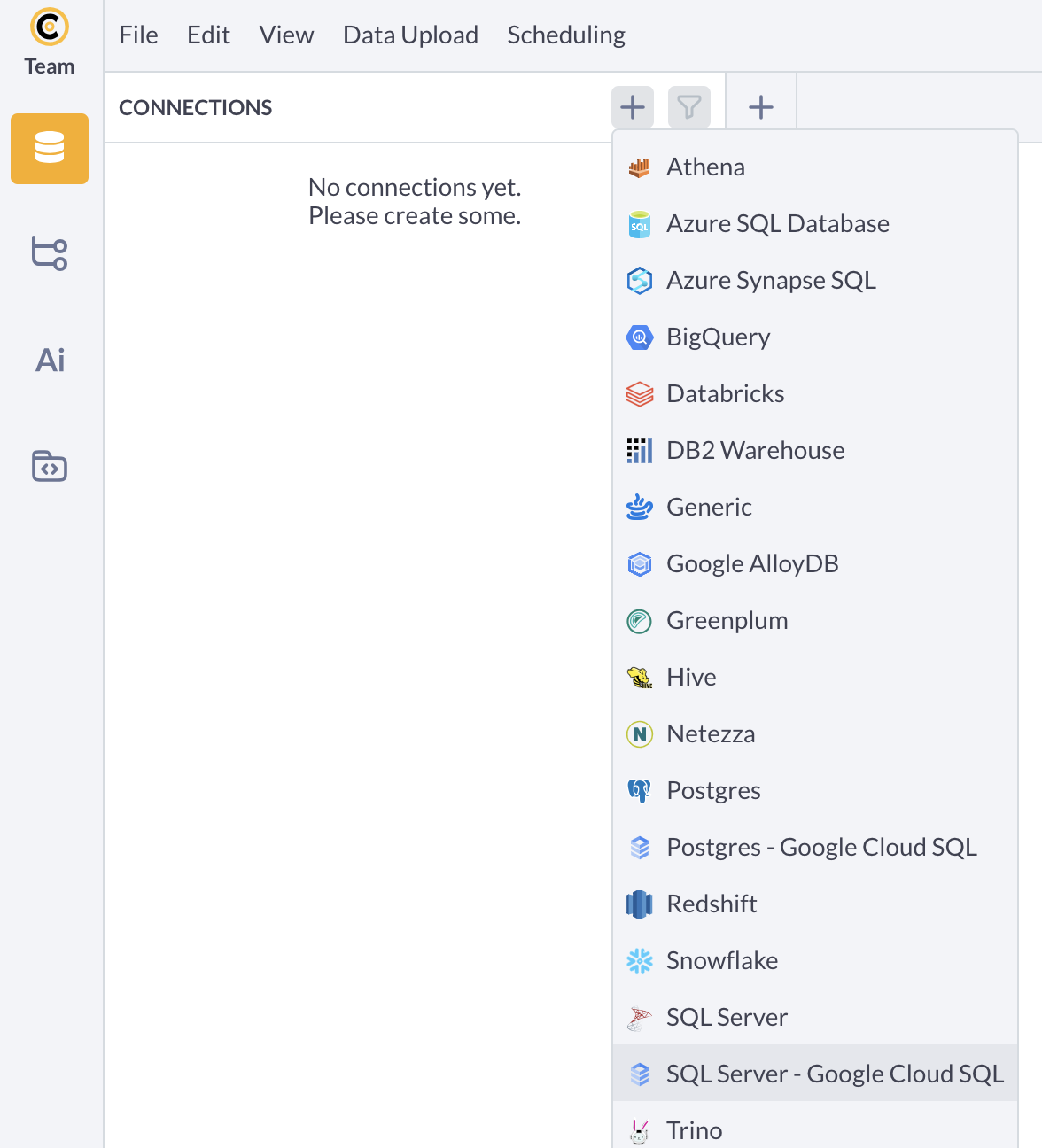Image resolution: width=1042 pixels, height=1148 pixels.
Task: Open the File menu
Action: tap(138, 35)
